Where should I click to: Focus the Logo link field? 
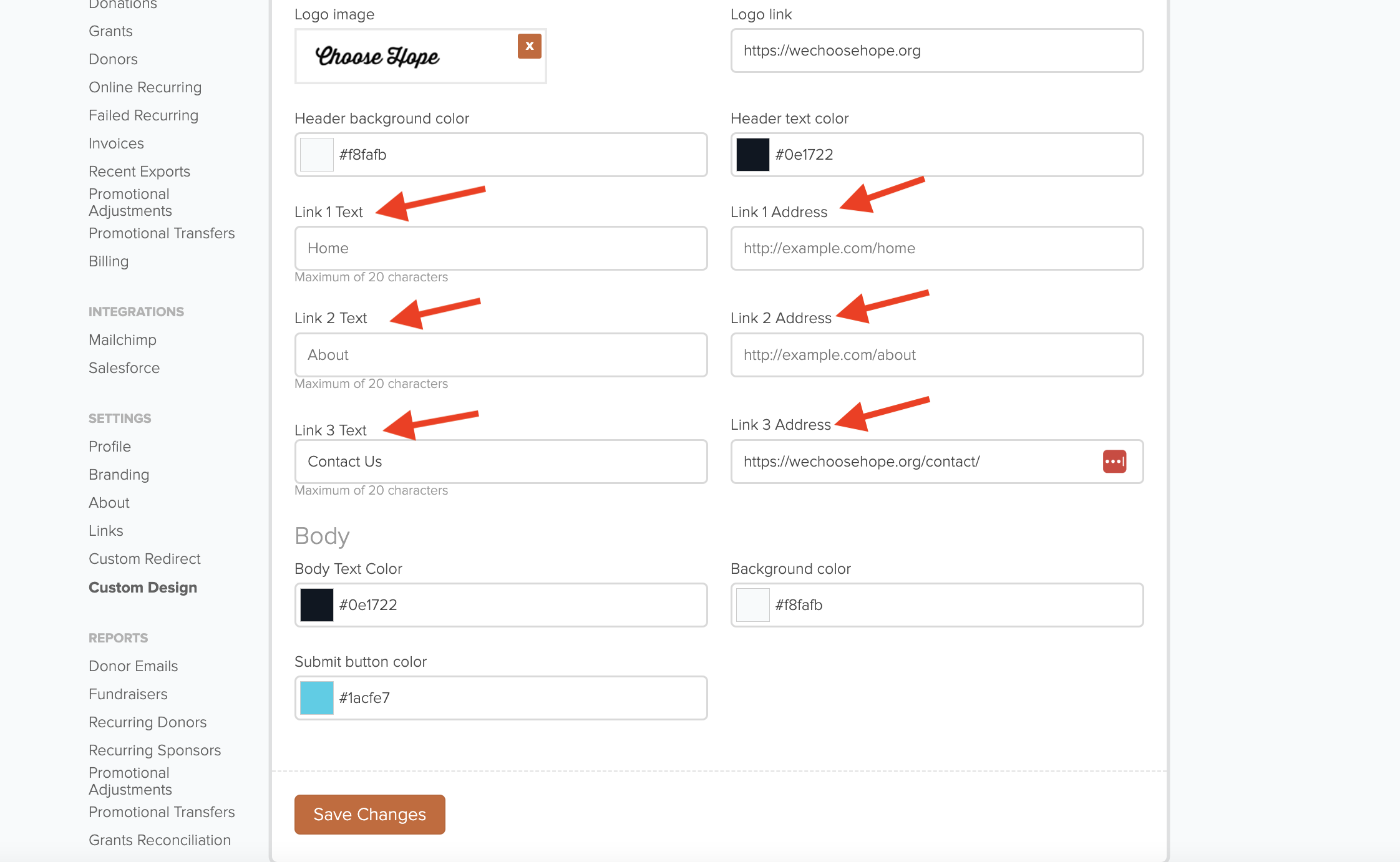[937, 51]
